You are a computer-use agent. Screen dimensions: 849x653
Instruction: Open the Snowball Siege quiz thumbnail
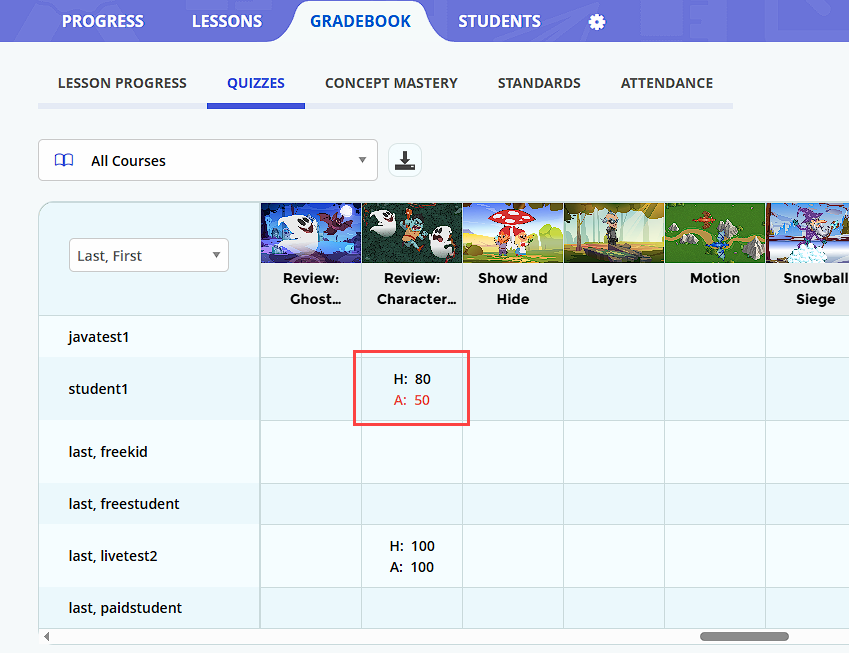pos(807,233)
